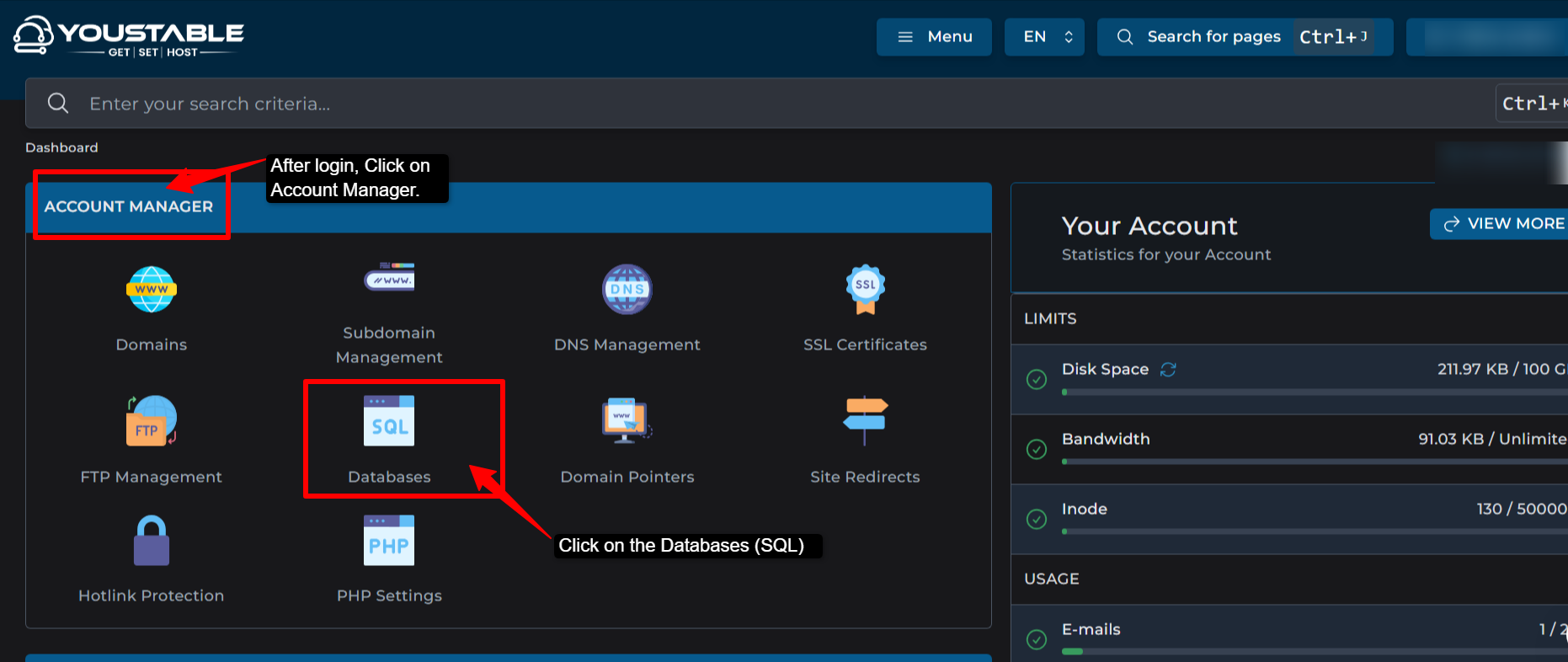This screenshot has height=662, width=1568.
Task: Click the Dashboard breadcrumb link
Action: [x=61, y=147]
